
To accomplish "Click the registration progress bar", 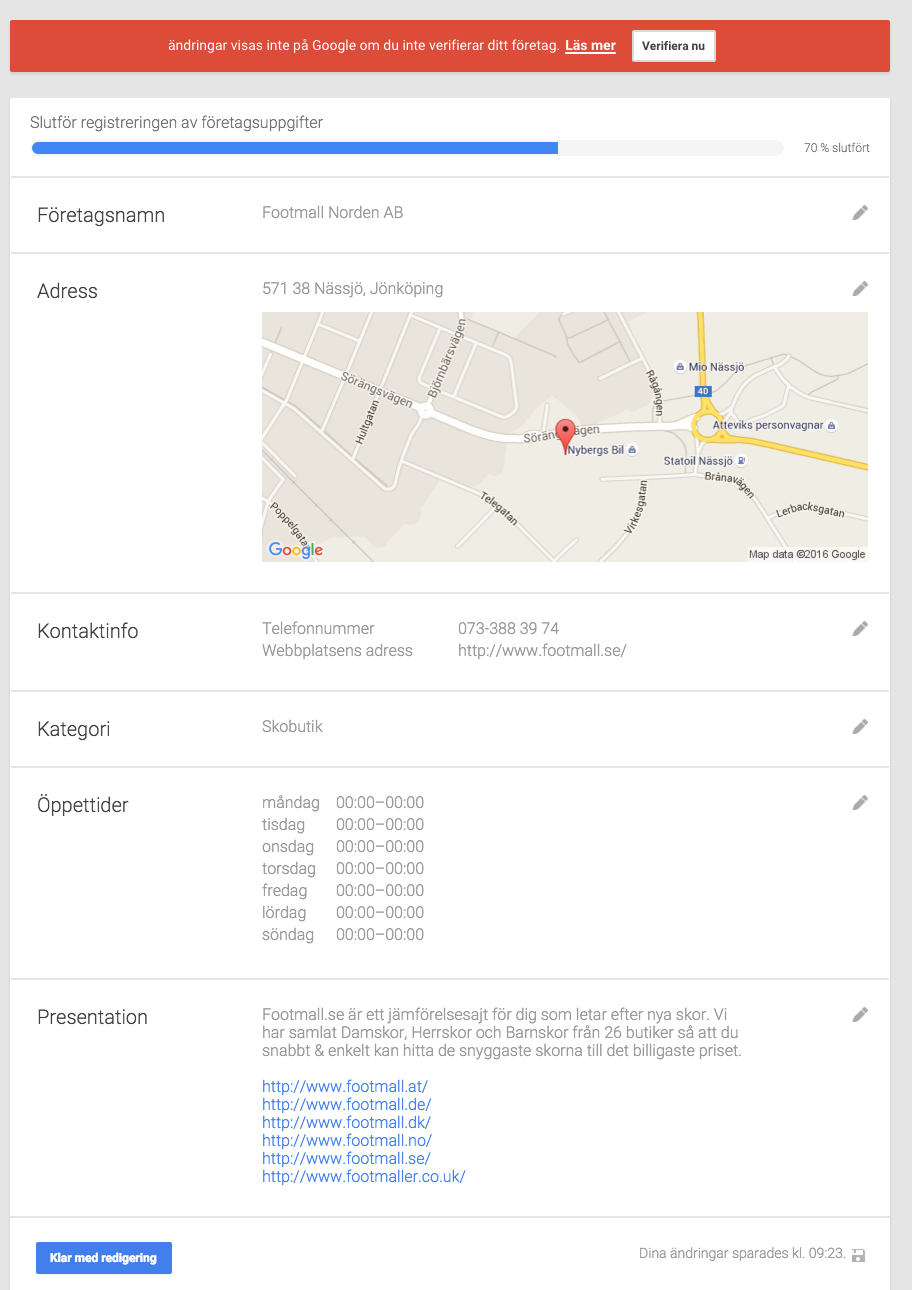I will point(407,148).
